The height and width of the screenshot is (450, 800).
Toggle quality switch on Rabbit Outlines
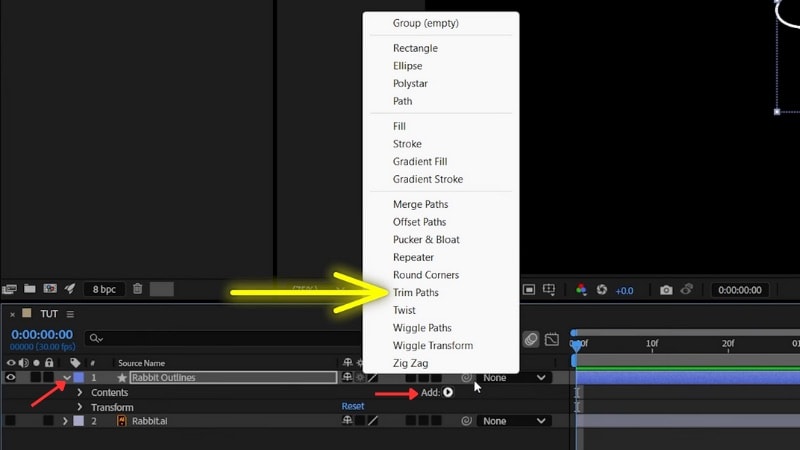(x=373, y=378)
